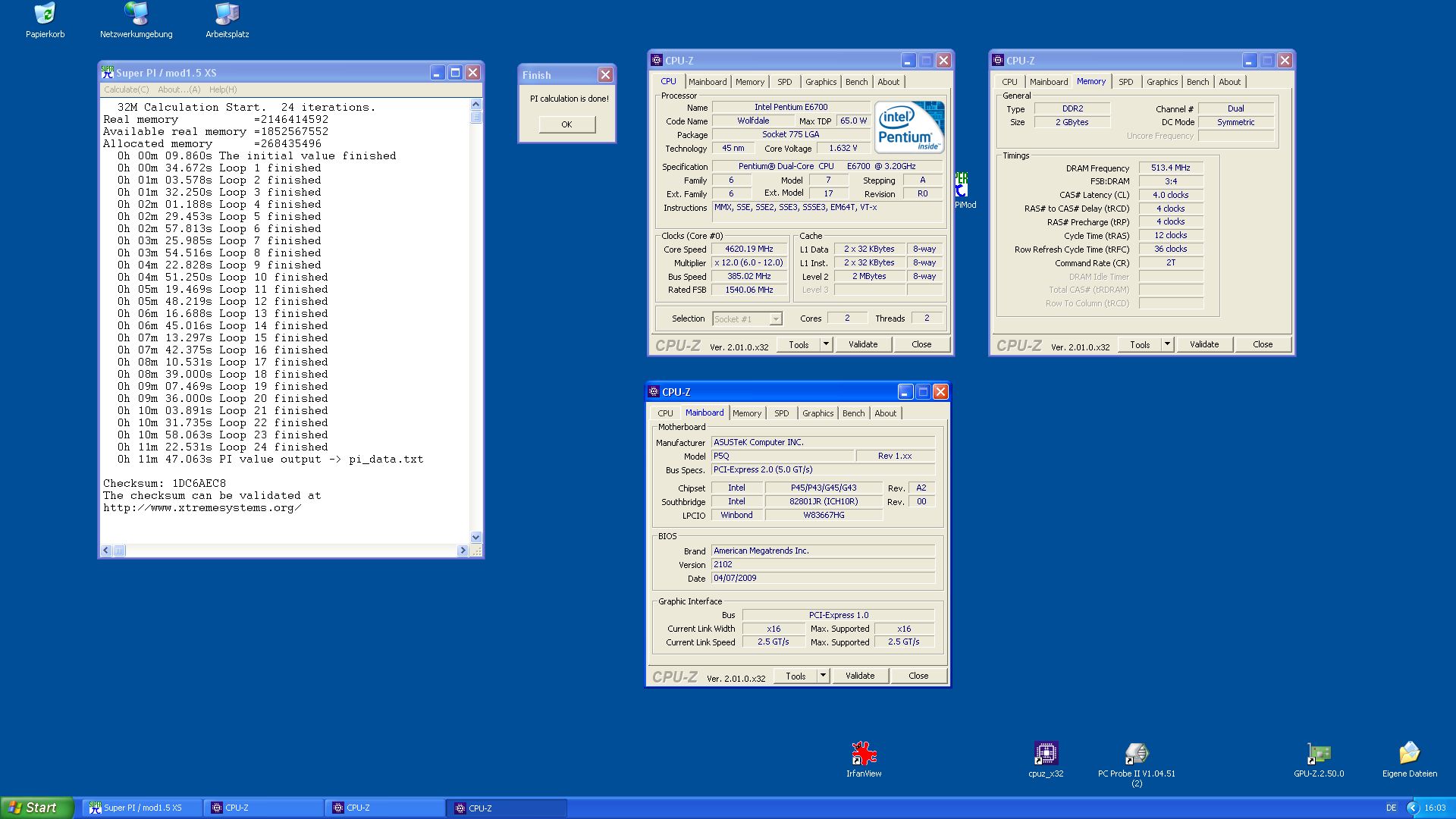
Task: Click the CPU-Z Memory window title icon
Action: [x=998, y=61]
